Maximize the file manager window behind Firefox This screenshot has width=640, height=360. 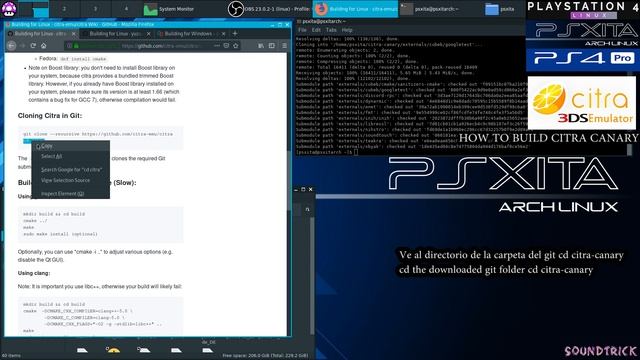(x=303, y=189)
